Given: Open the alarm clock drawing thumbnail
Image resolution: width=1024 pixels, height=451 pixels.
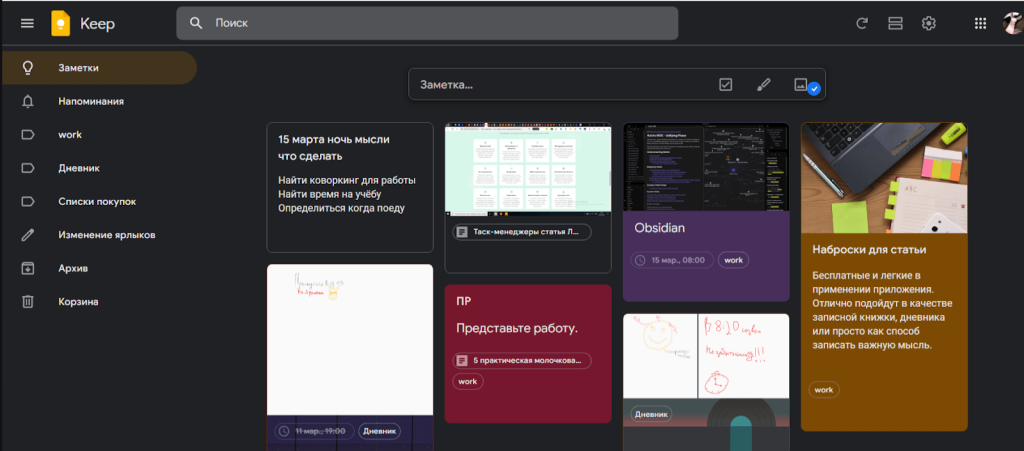Looking at the screenshot, I should 744,356.
